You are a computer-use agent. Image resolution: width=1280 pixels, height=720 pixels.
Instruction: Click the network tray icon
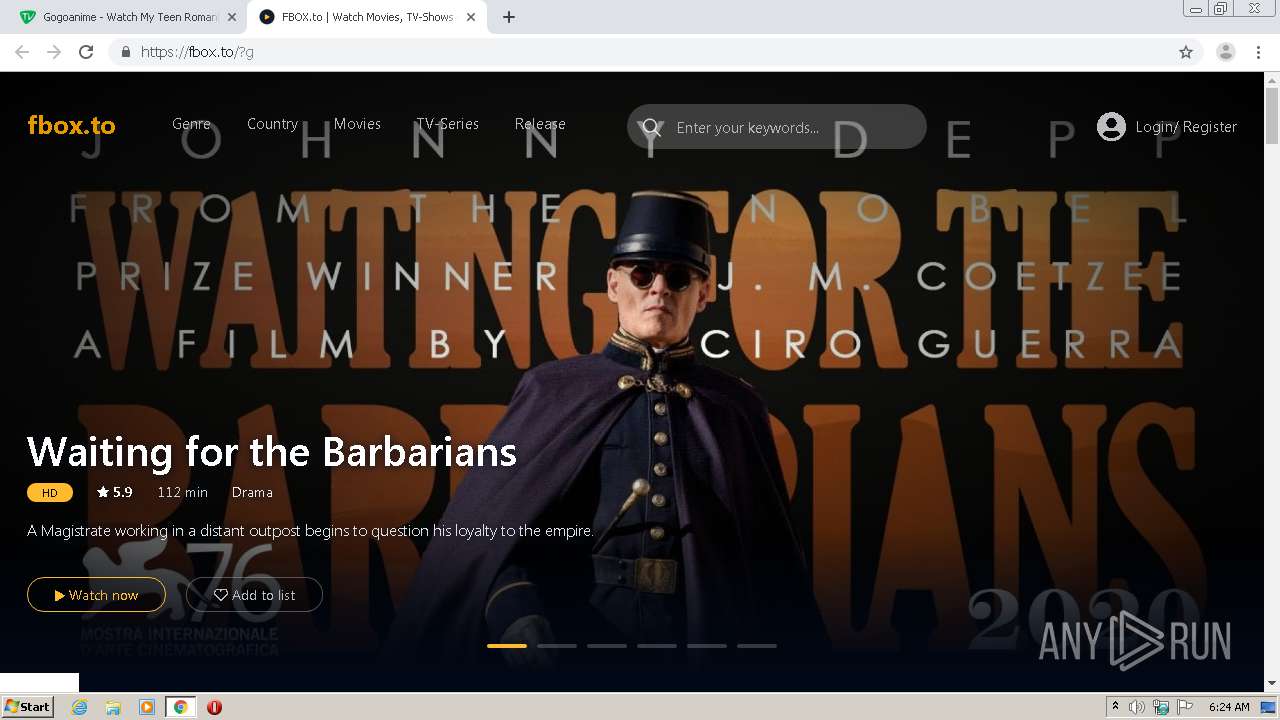click(x=1161, y=707)
